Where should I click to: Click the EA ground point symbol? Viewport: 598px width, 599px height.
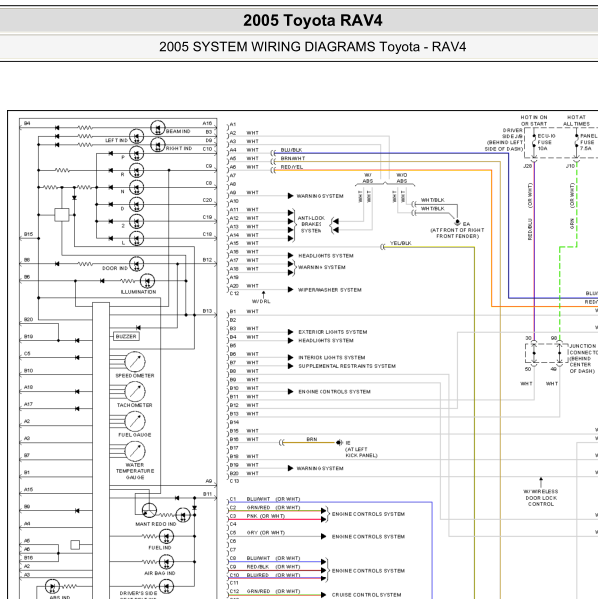(x=457, y=223)
